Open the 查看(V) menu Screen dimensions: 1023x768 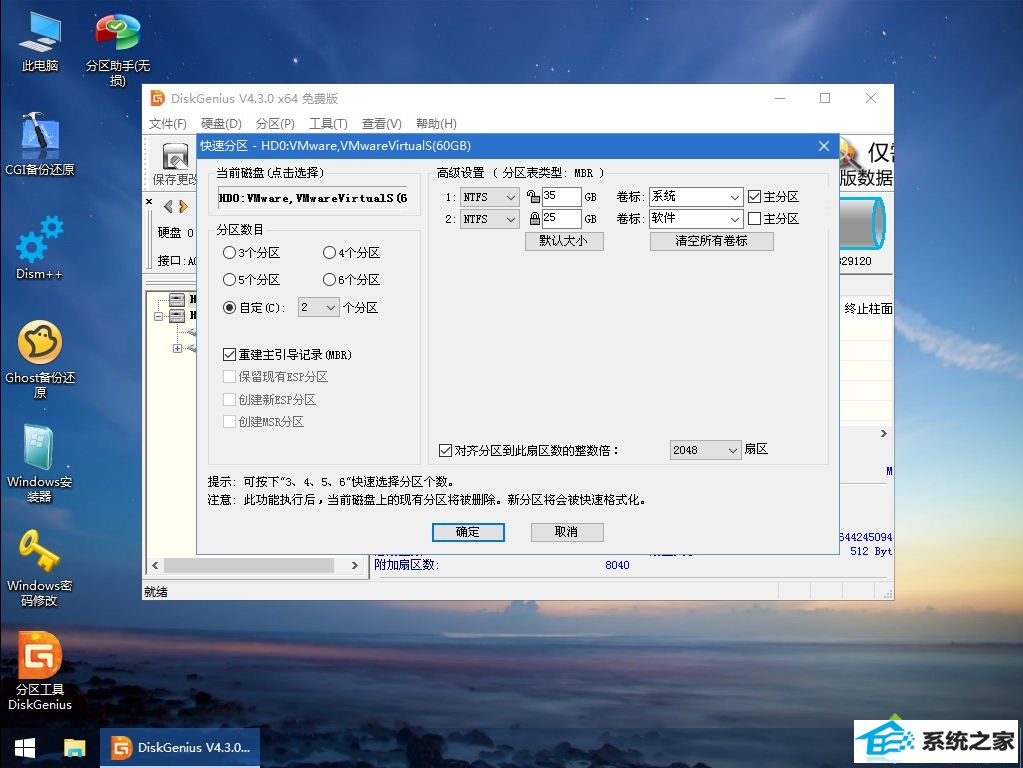pyautogui.click(x=382, y=124)
